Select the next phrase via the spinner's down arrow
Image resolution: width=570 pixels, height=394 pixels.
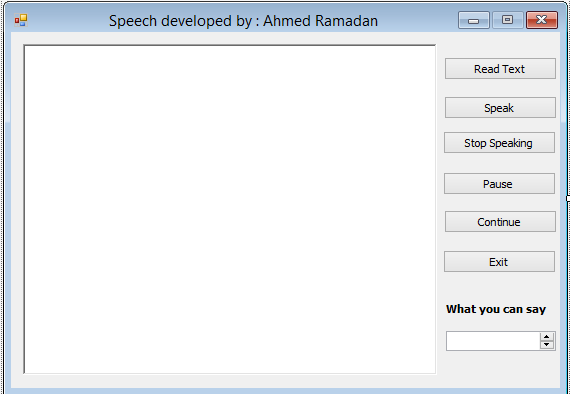pyautogui.click(x=546, y=345)
